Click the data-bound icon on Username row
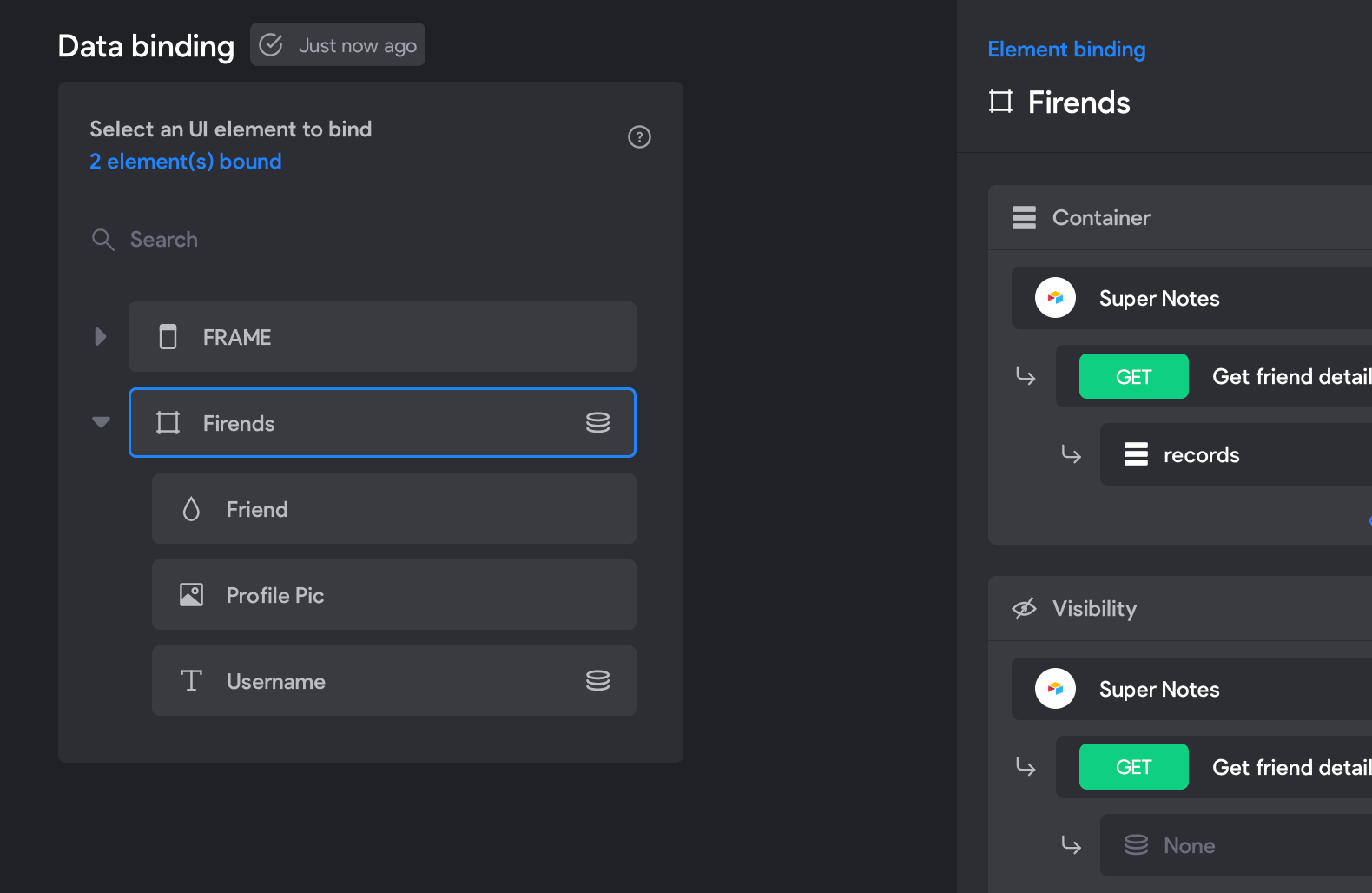The height and width of the screenshot is (893, 1372). pos(597,681)
